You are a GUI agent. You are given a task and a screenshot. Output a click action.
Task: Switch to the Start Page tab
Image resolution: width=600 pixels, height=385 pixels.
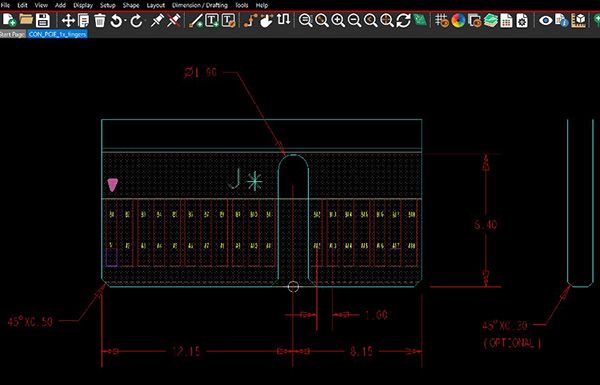[13, 34]
